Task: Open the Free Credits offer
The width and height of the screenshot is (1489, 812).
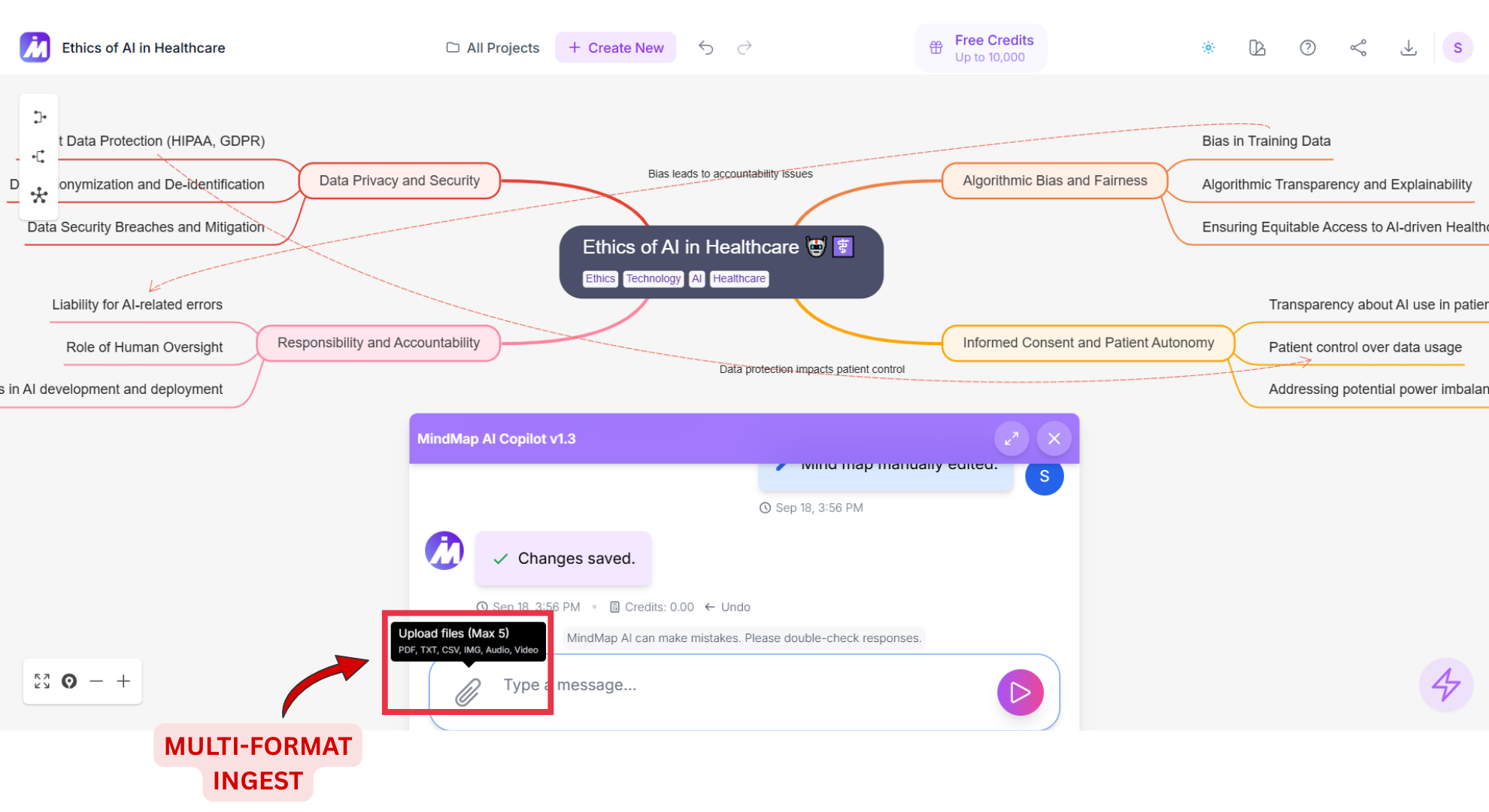Action: [981, 48]
